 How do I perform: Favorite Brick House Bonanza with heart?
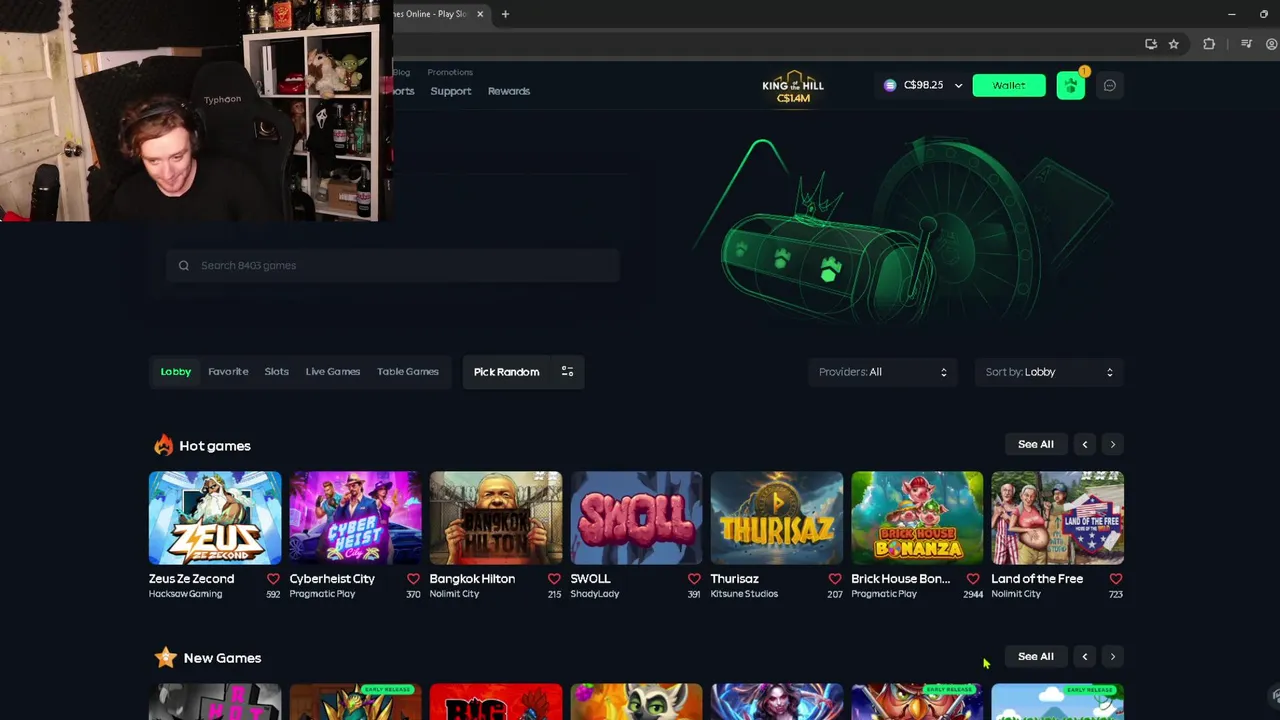(973, 579)
